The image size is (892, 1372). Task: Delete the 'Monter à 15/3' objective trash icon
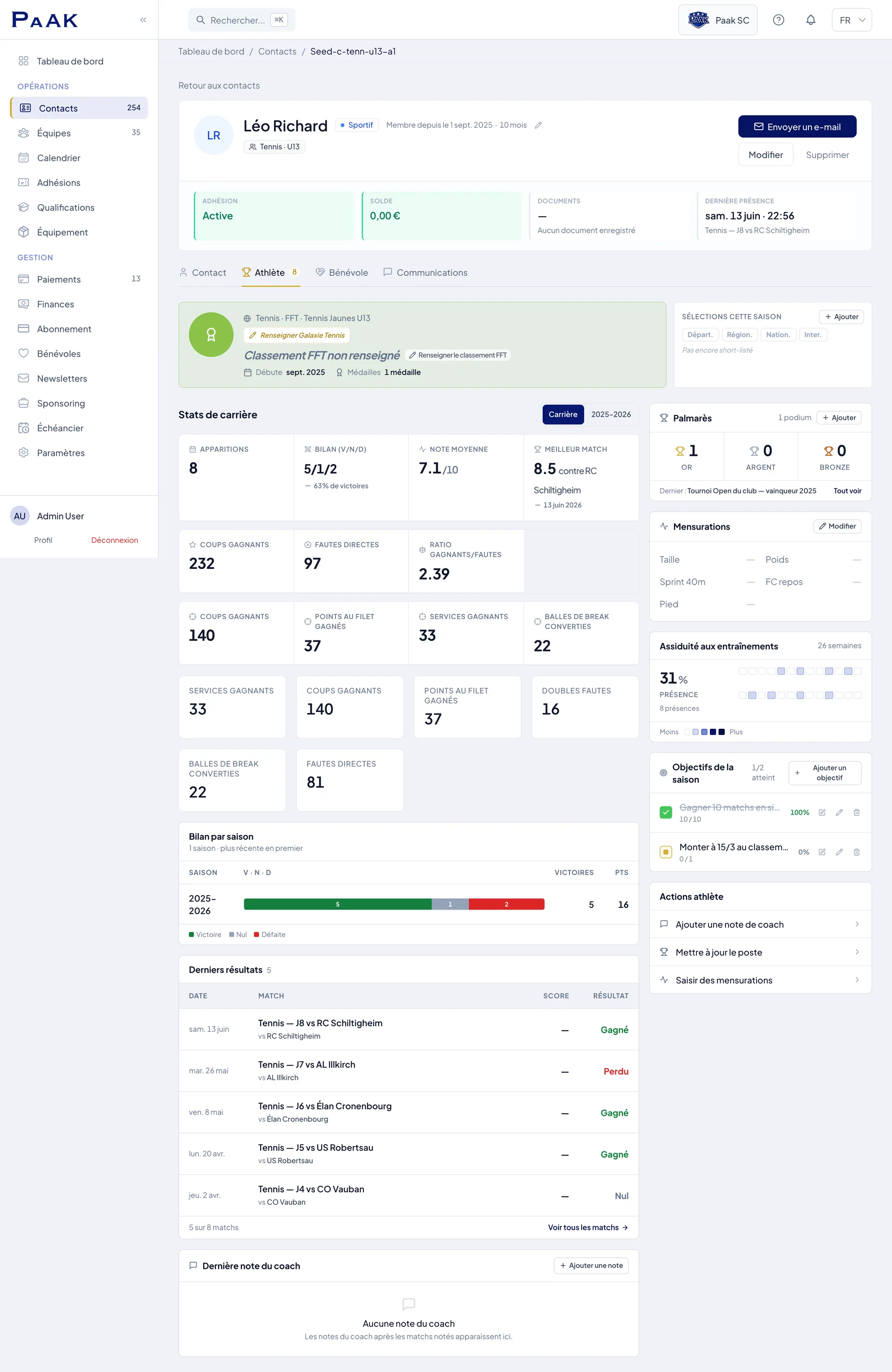point(856,852)
